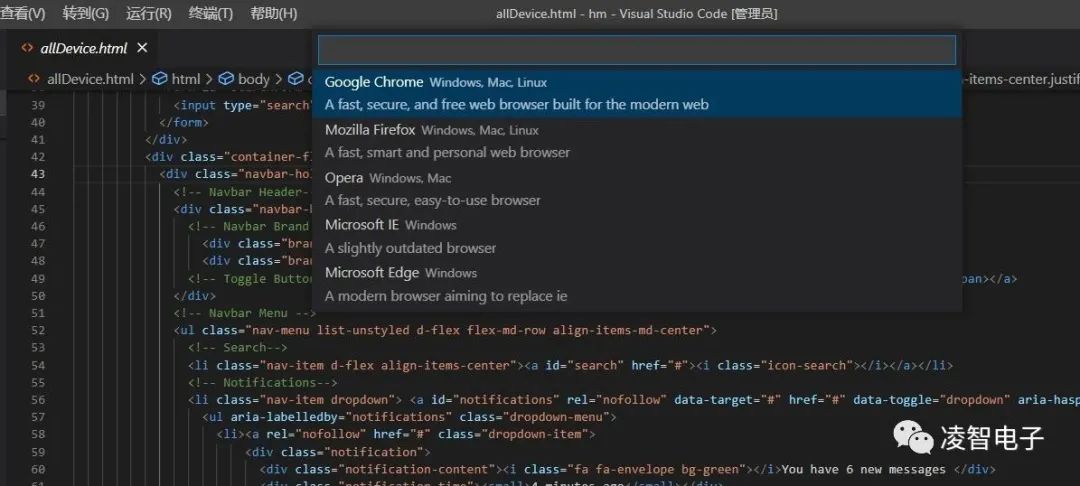
Task: Open the 运行(R) menu
Action: coord(149,14)
